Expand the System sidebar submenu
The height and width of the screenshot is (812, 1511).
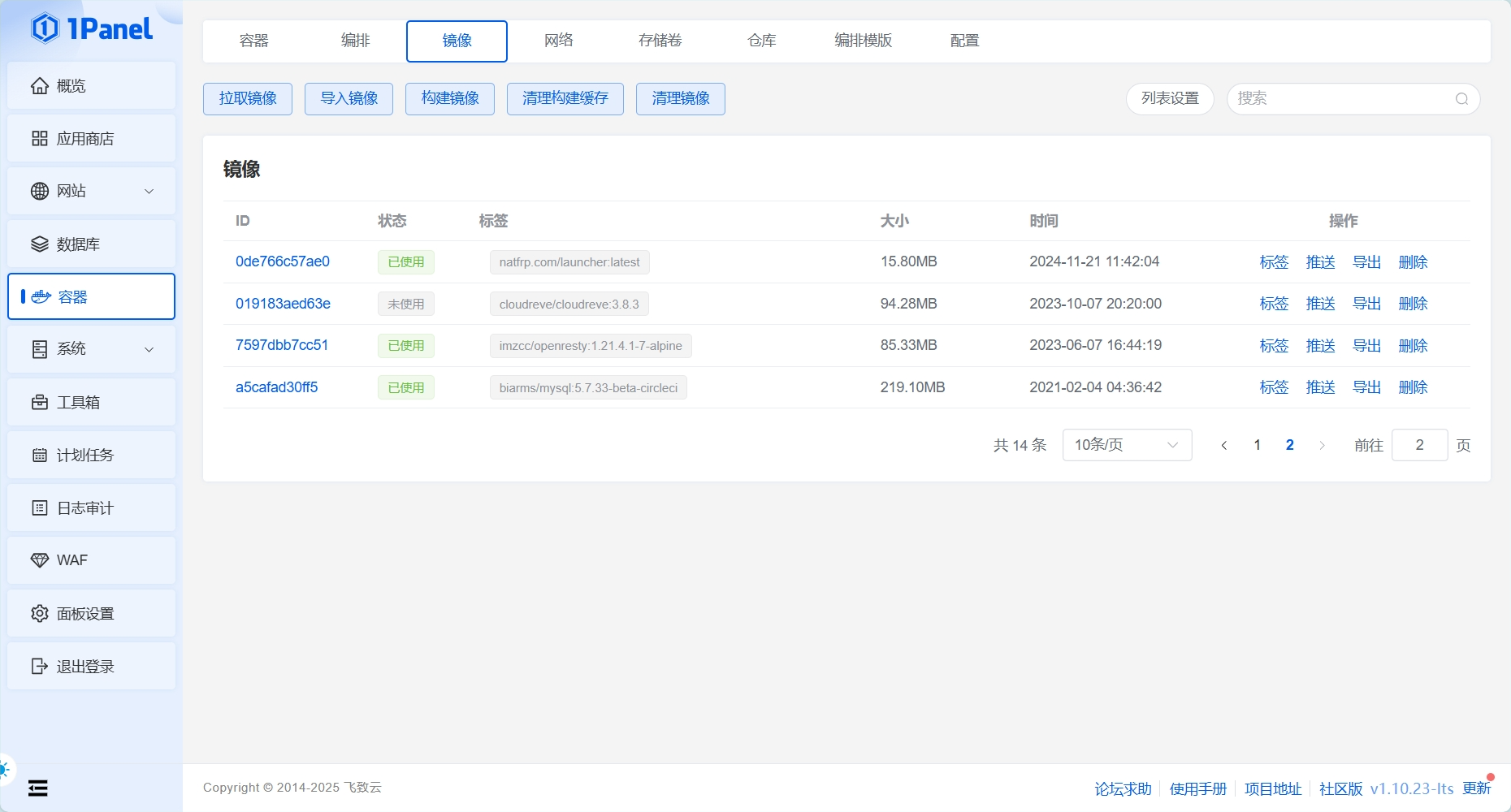coord(149,349)
